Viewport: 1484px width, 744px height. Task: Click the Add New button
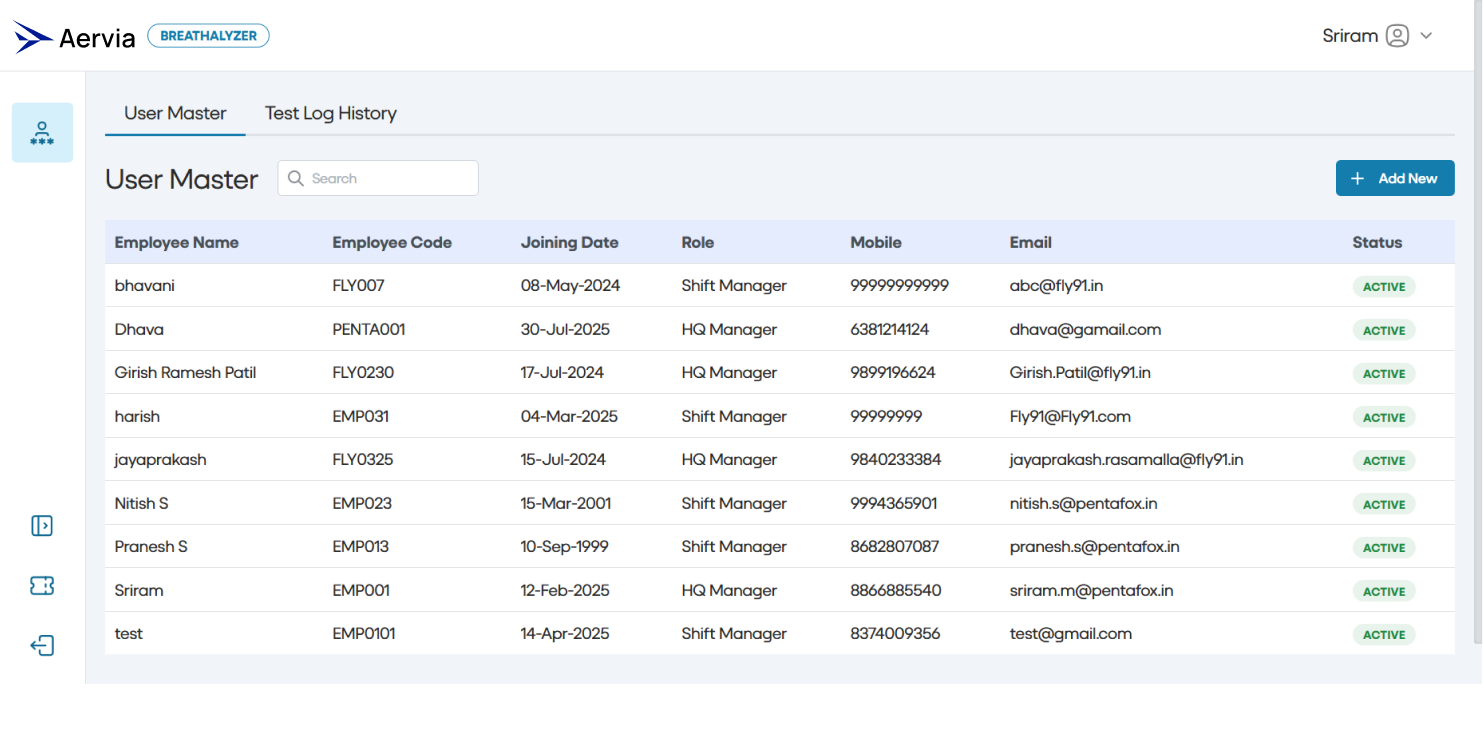pyautogui.click(x=1395, y=177)
